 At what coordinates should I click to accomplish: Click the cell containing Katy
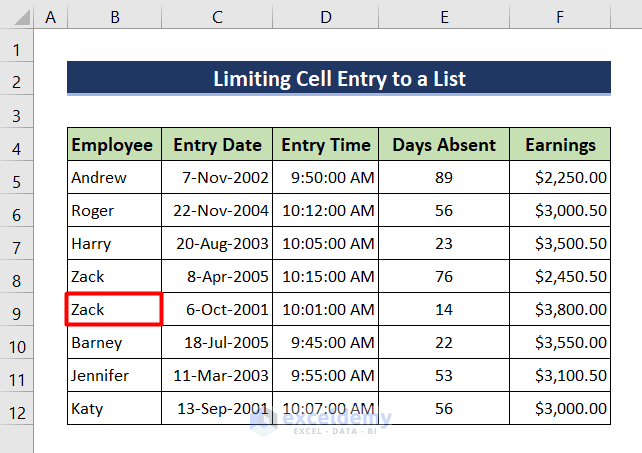114,409
